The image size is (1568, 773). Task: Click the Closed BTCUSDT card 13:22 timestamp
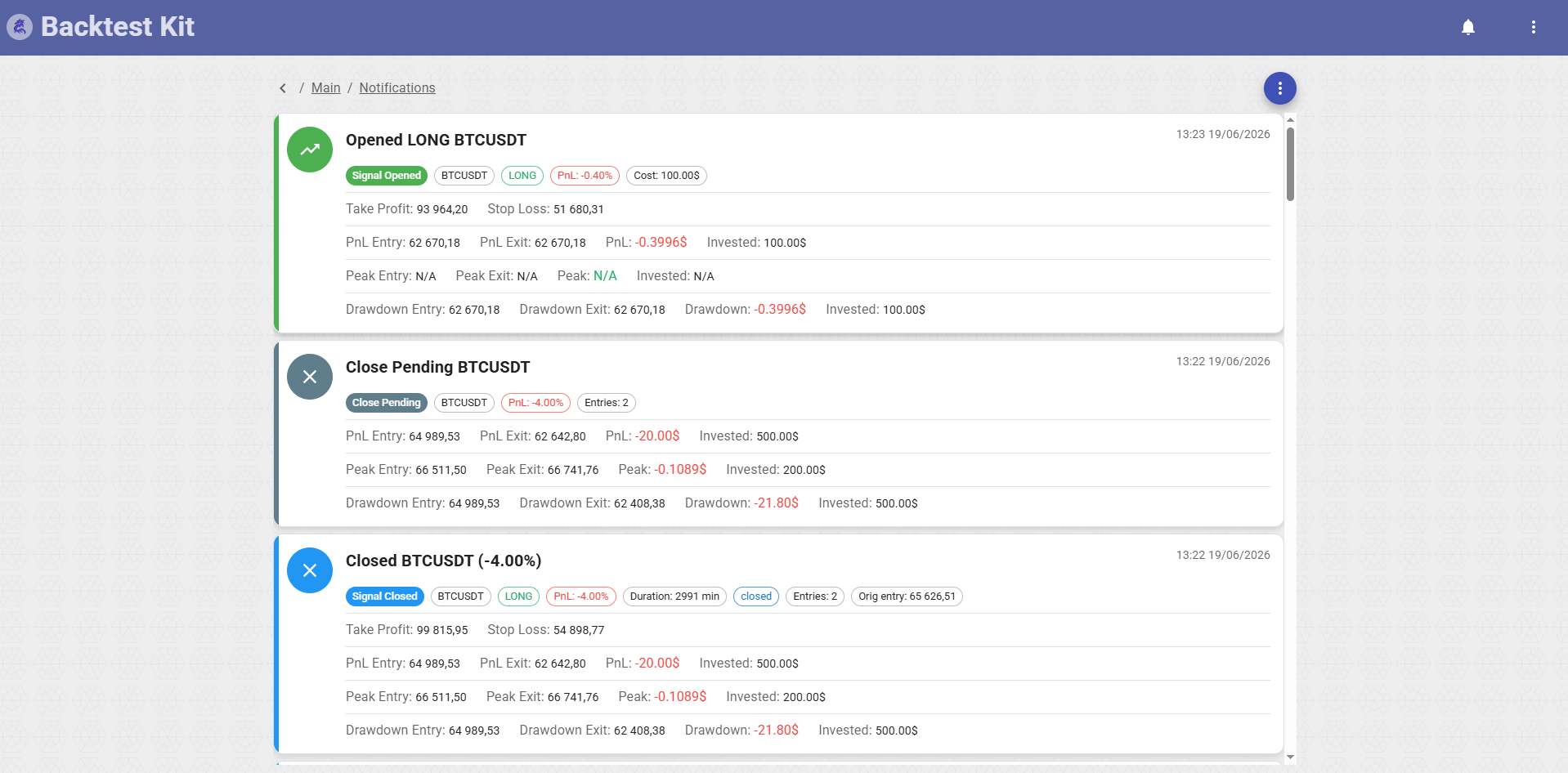(x=1223, y=555)
